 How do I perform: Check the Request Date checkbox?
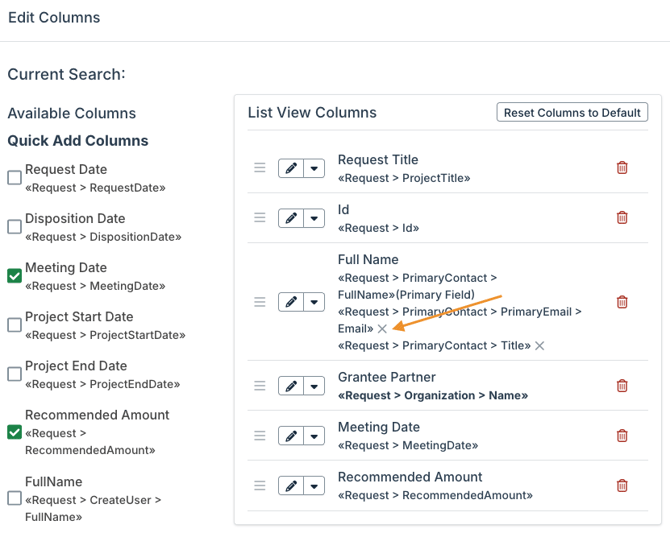point(14,178)
